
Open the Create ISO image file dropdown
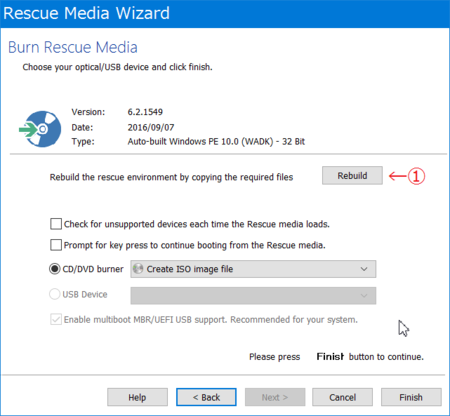[x=253, y=269]
